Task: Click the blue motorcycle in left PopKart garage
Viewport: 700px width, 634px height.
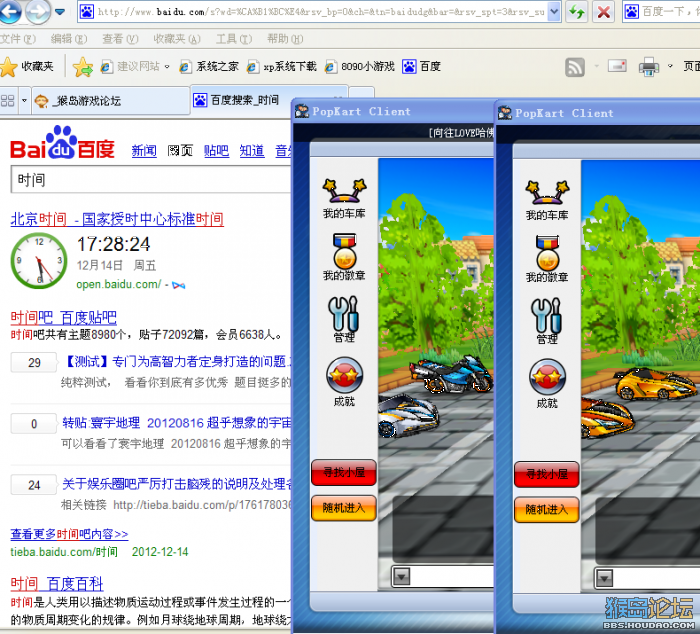Action: tap(450, 374)
